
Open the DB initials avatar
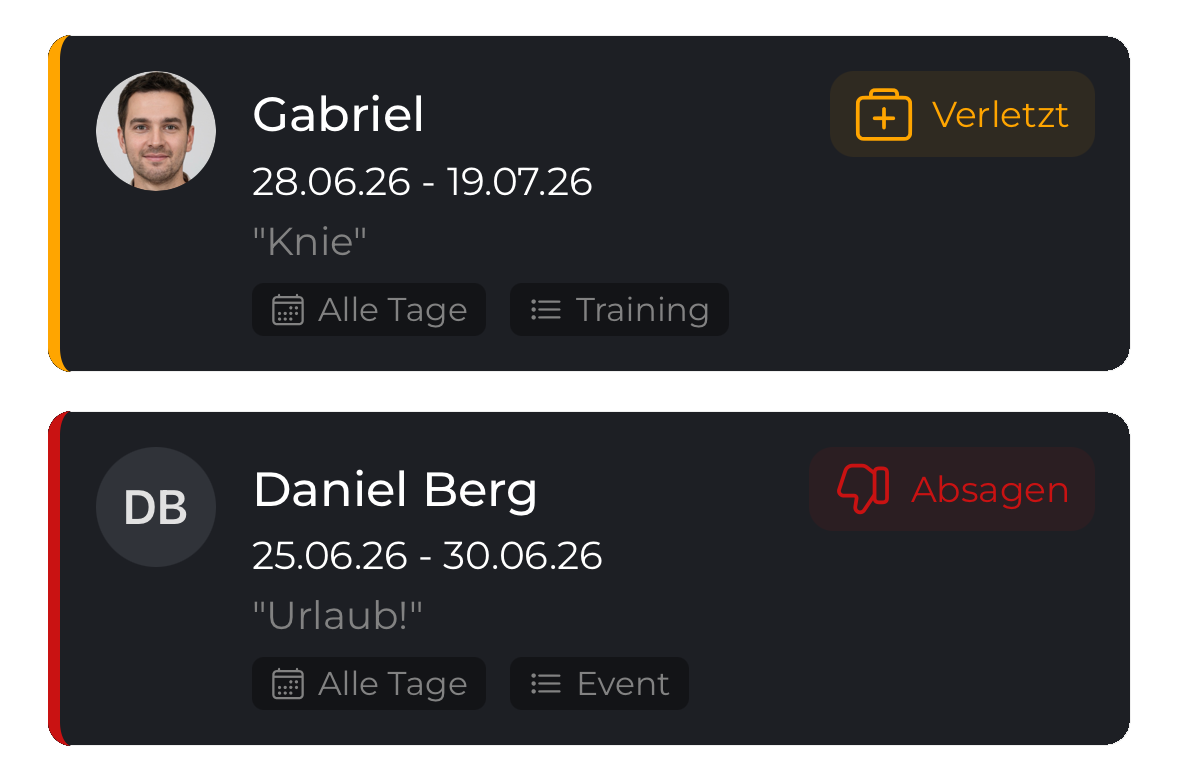pos(156,507)
